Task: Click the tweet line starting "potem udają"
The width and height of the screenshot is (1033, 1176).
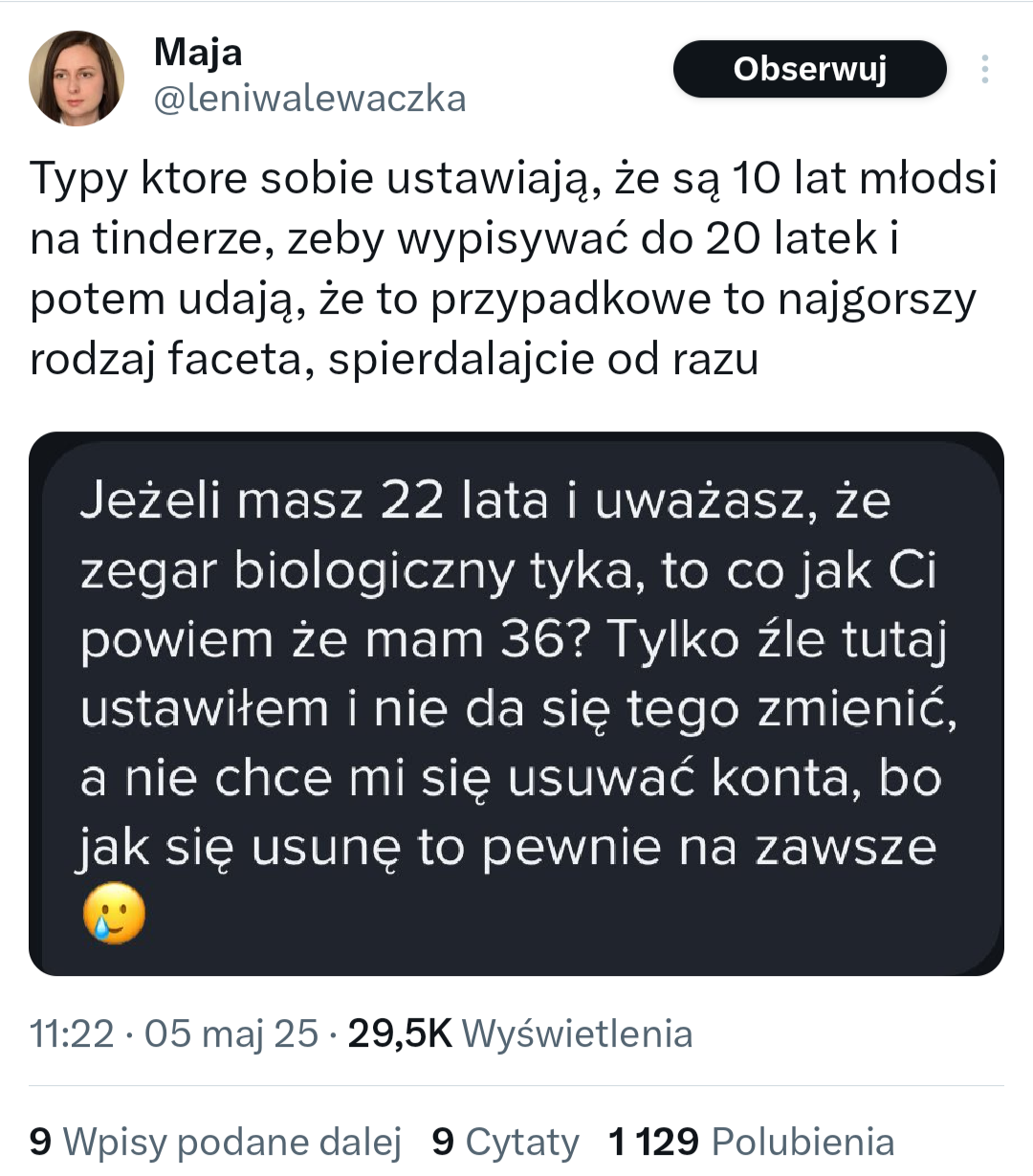Action: click(x=502, y=300)
